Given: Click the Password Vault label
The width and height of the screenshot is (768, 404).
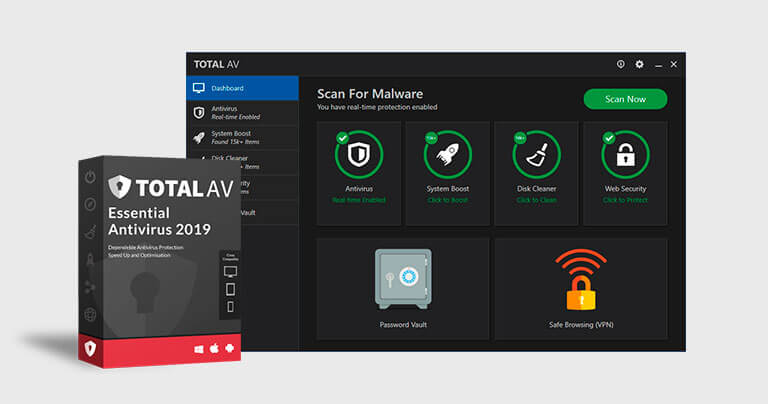Looking at the screenshot, I should point(403,325).
